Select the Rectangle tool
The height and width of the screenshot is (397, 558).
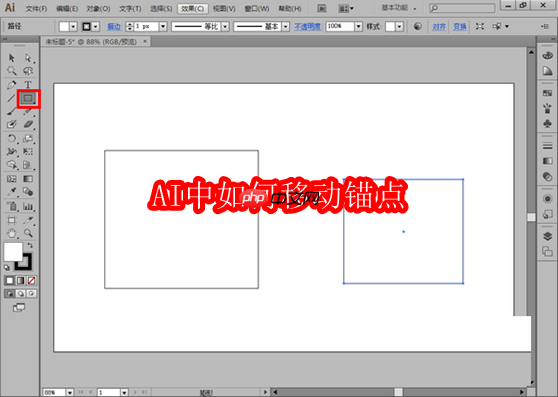(28, 98)
